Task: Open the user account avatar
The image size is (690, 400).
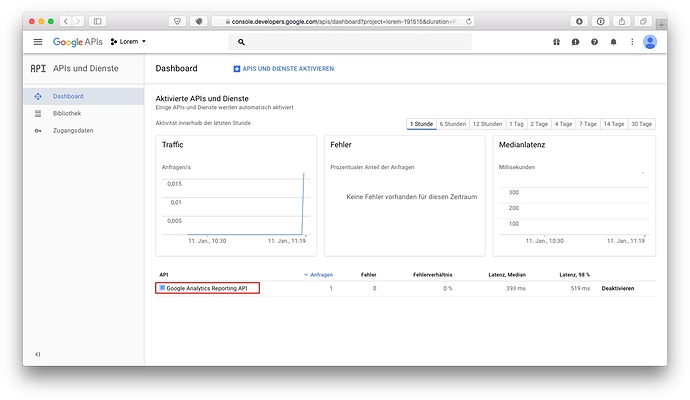Action: tap(650, 42)
